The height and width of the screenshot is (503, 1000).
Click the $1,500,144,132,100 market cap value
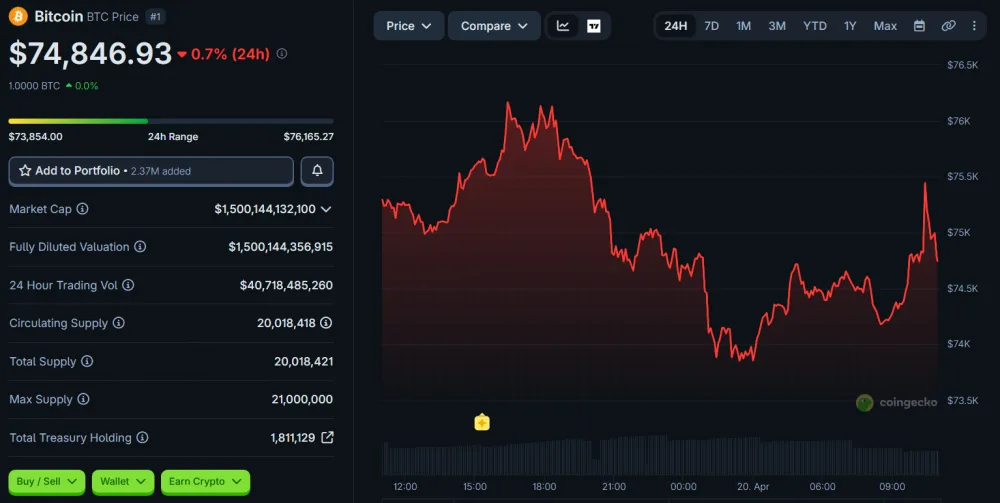tap(265, 208)
